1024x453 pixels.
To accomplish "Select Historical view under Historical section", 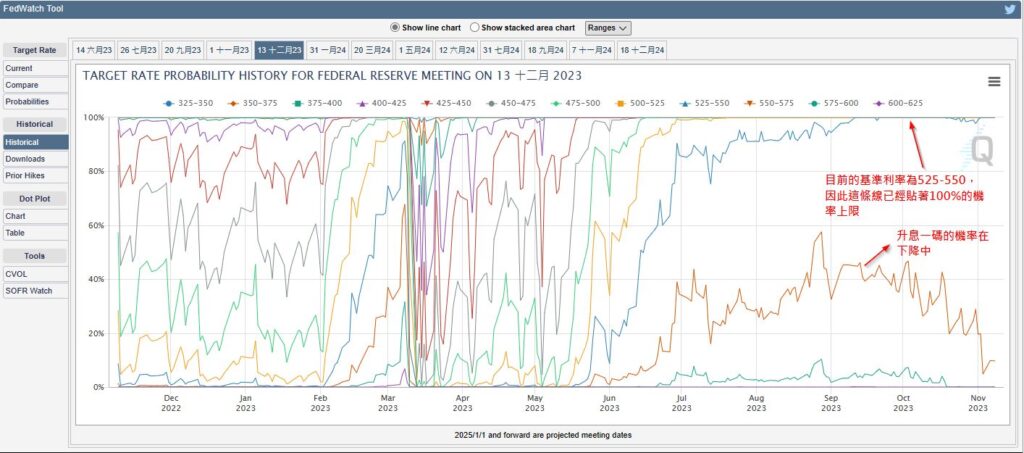I will point(35,142).
